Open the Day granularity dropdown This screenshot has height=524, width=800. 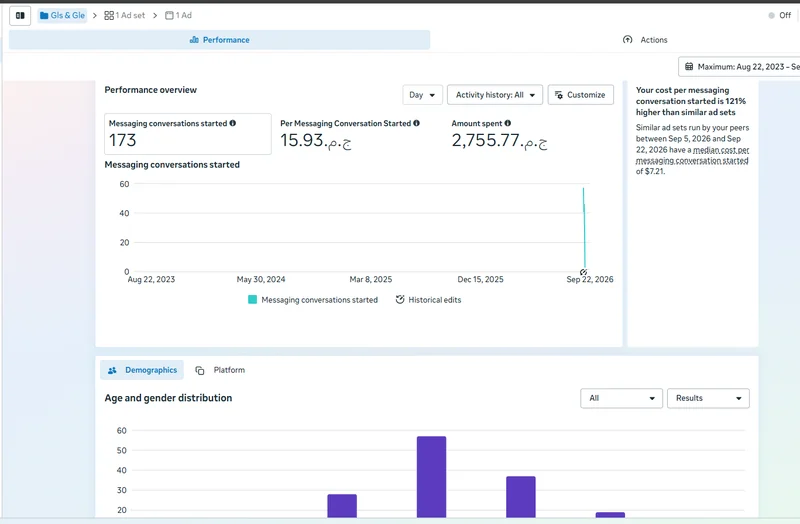point(422,95)
